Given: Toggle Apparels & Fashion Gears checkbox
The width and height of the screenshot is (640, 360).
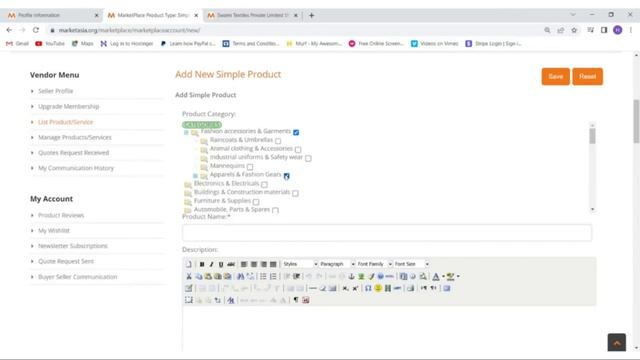Looking at the screenshot, I should [287, 176].
